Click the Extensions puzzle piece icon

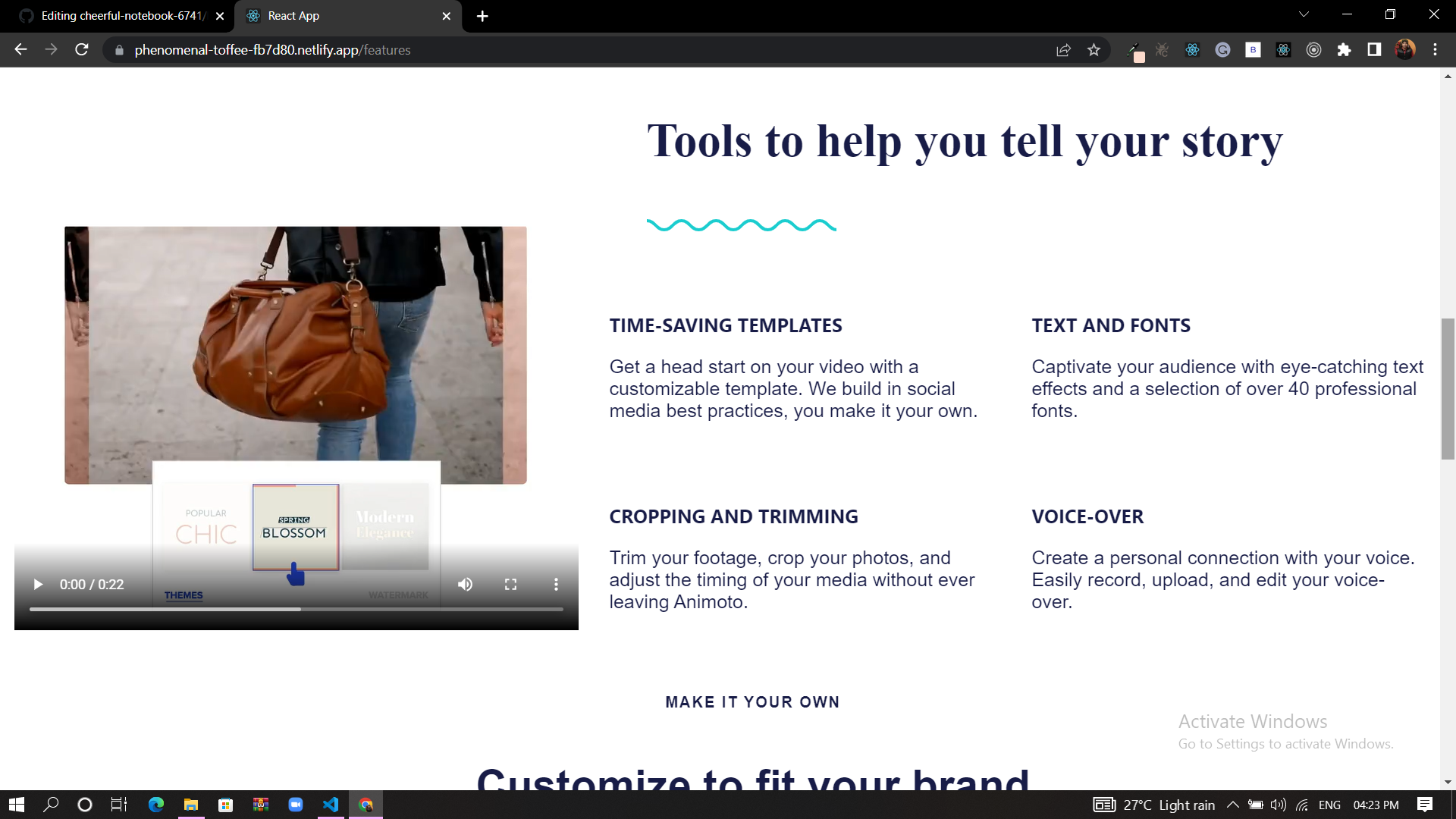pos(1345,50)
